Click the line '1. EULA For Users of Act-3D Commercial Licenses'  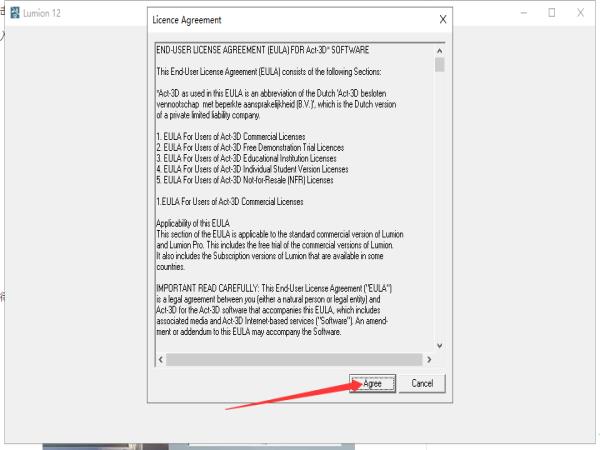[231, 137]
